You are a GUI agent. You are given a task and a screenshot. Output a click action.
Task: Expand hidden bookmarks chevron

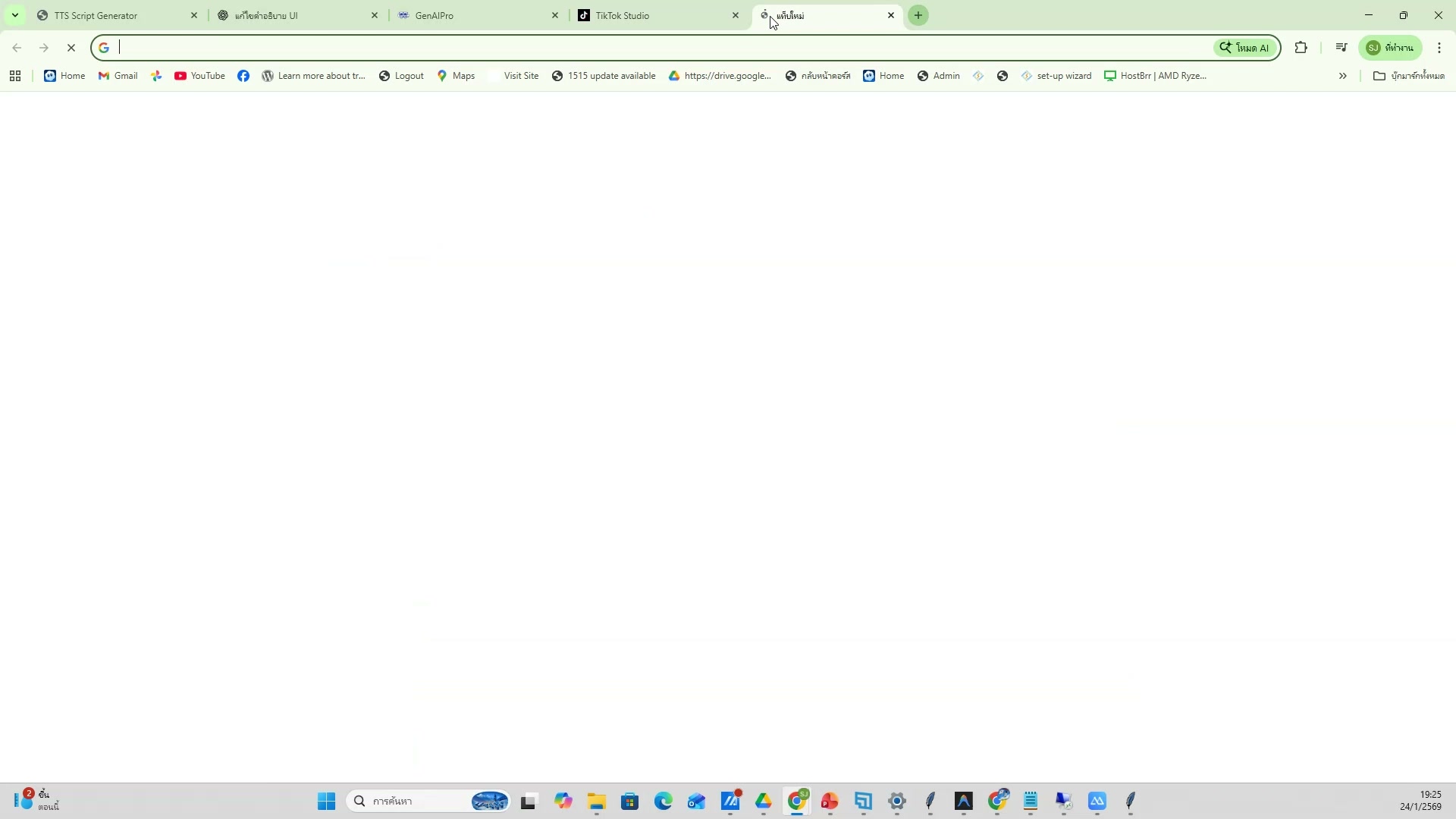(x=1343, y=76)
